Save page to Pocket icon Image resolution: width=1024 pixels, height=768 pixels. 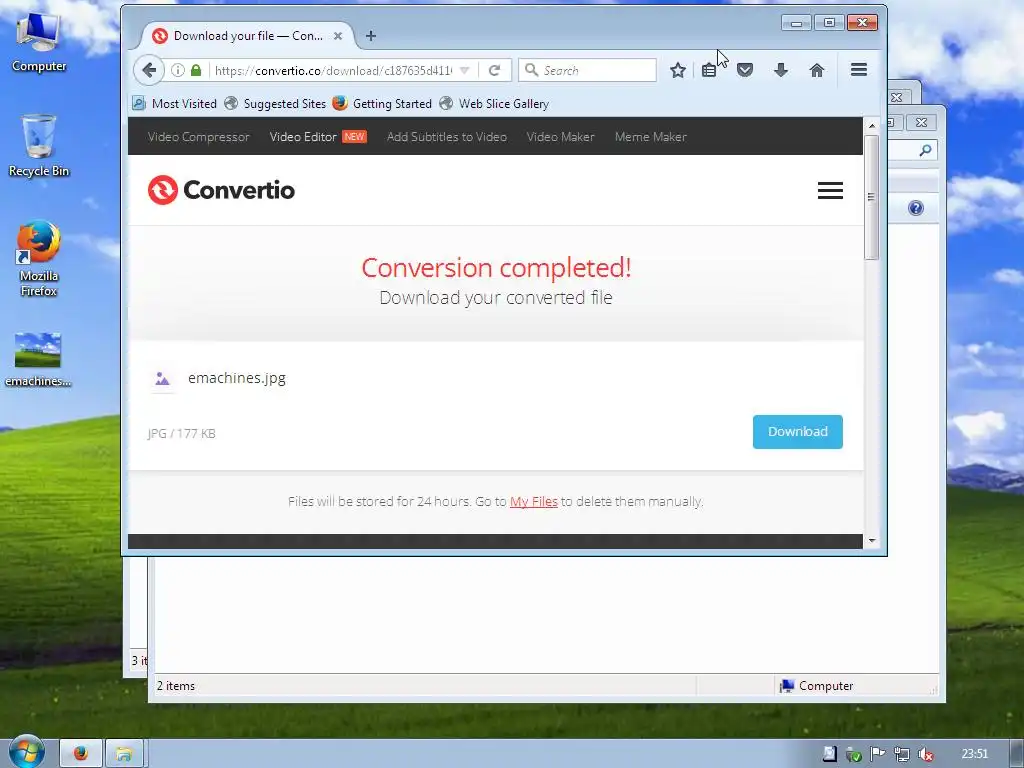tap(745, 70)
